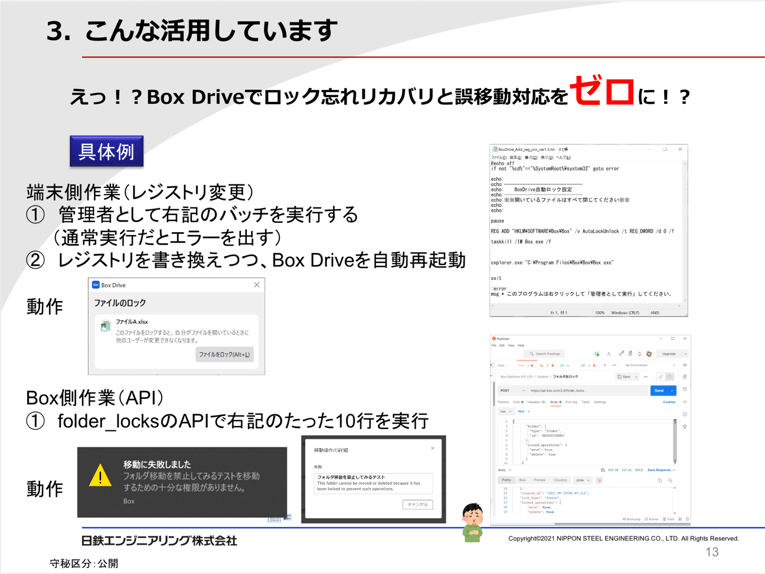Click the info icon in Postman right sidebar
Image resolution: width=765 pixels, height=574 pixels.
pyautogui.click(x=684, y=415)
